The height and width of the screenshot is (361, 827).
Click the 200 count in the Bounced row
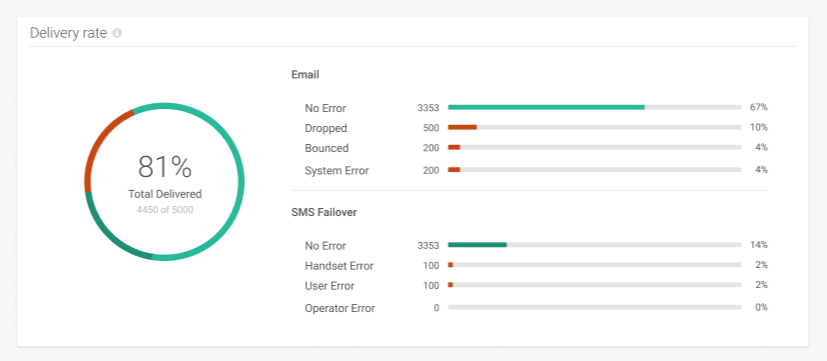coord(431,148)
